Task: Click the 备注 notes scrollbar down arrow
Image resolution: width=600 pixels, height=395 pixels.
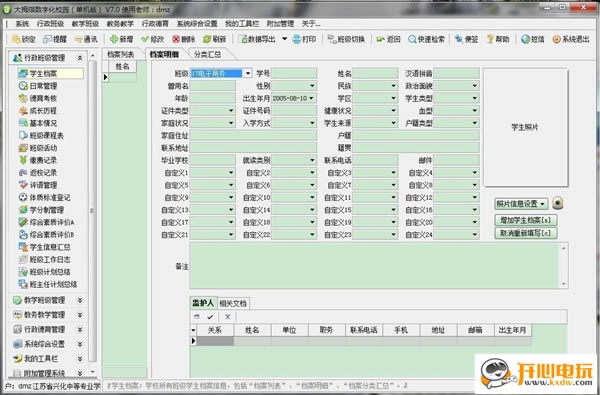Action: [564, 284]
